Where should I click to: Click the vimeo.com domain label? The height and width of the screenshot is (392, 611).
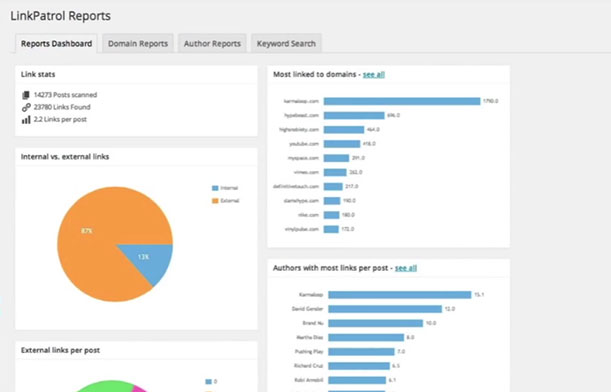tap(306, 172)
